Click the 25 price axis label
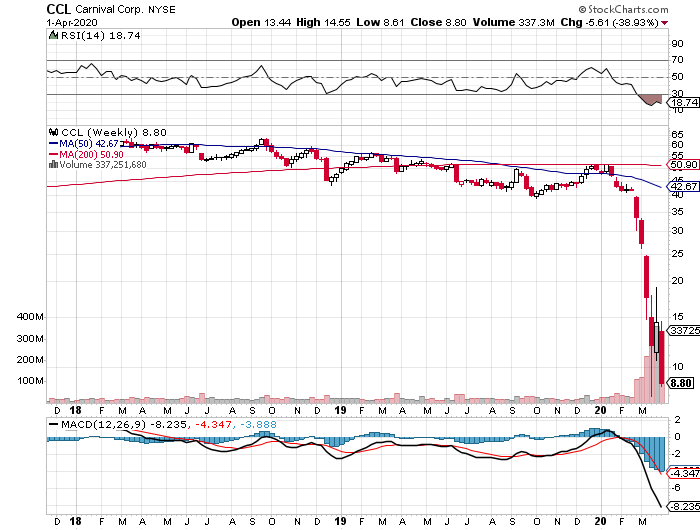700x530 pixels. 677,254
